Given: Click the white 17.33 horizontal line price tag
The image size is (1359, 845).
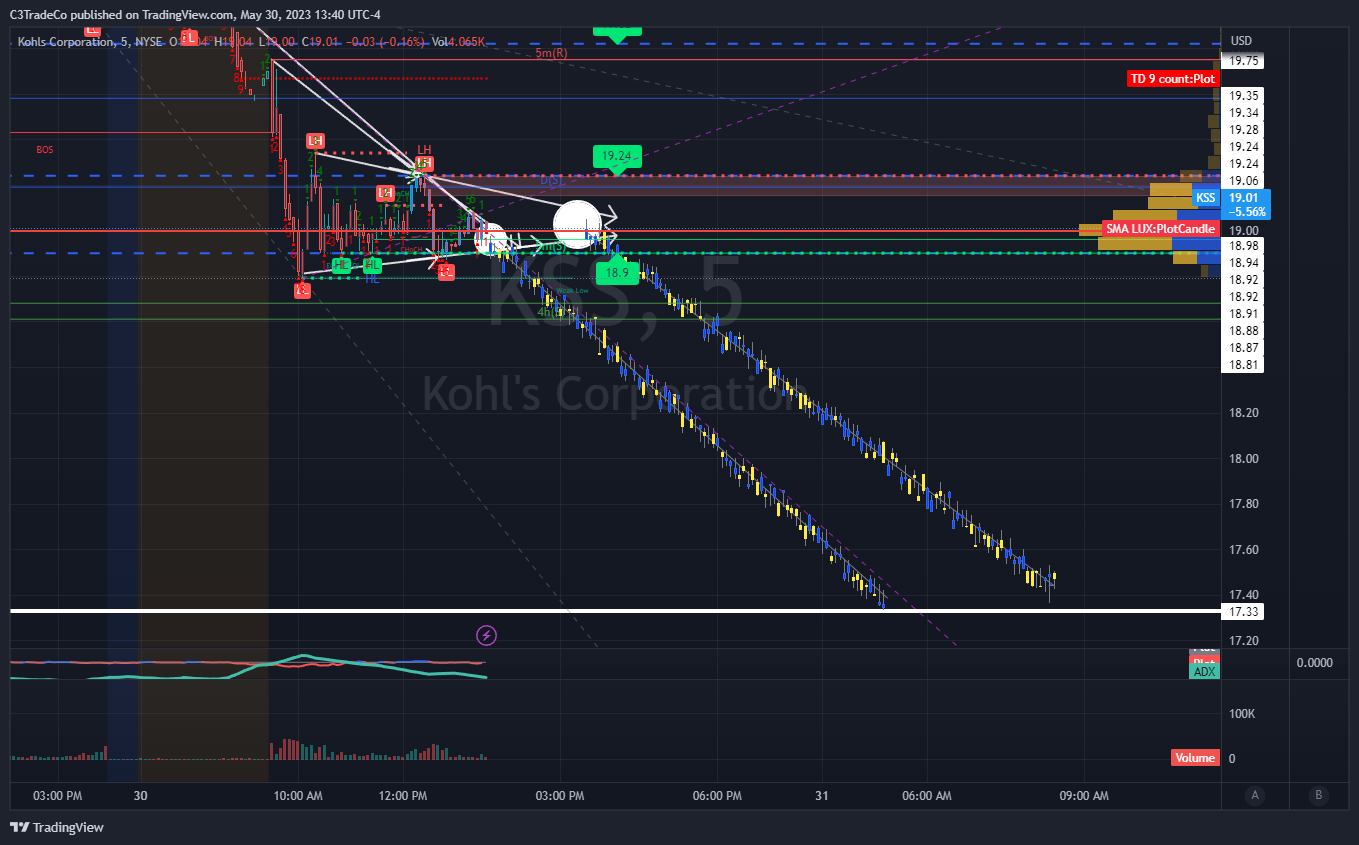Looking at the screenshot, I should point(1245,611).
